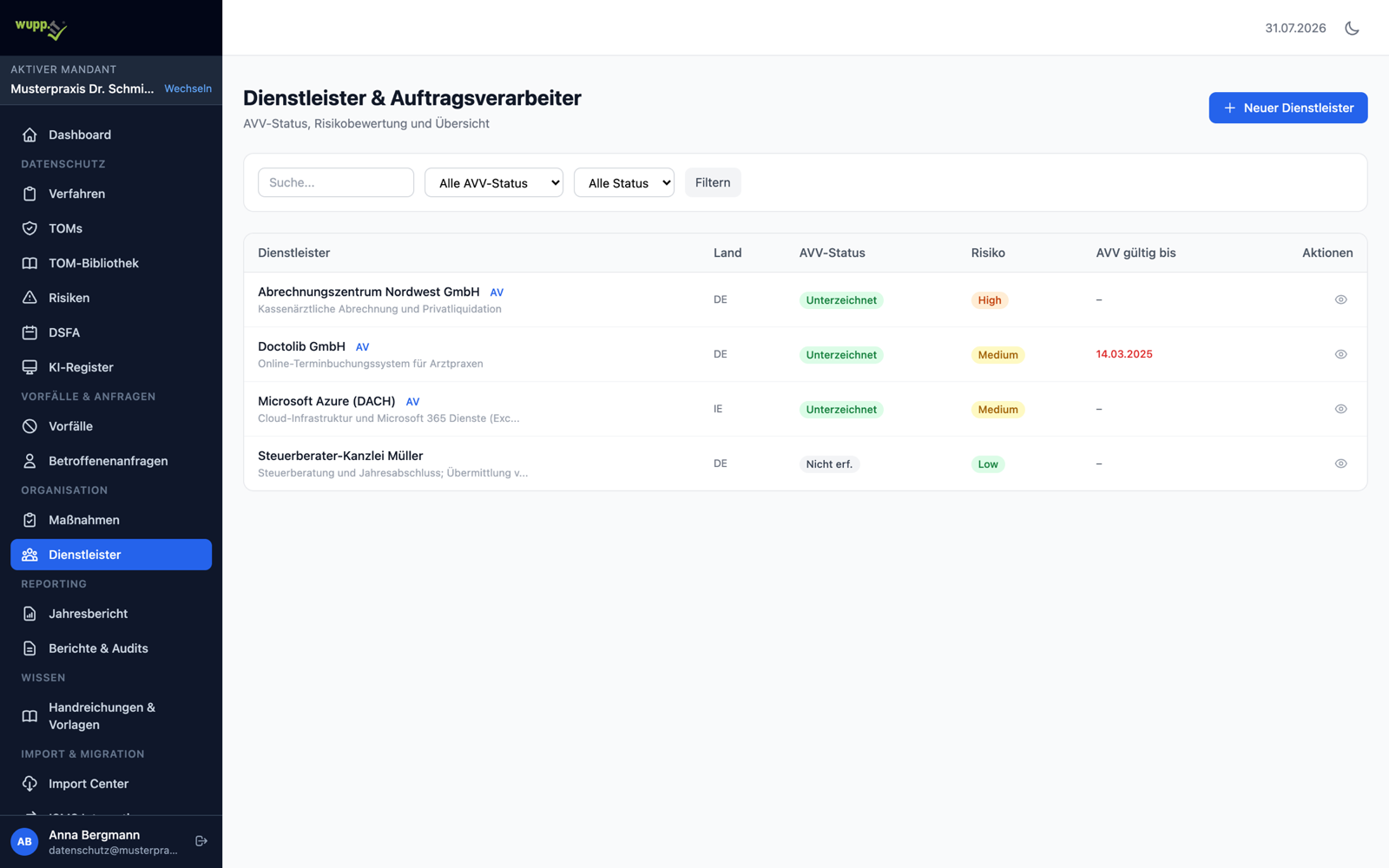Toggle dark mode with the moon icon

click(x=1352, y=28)
